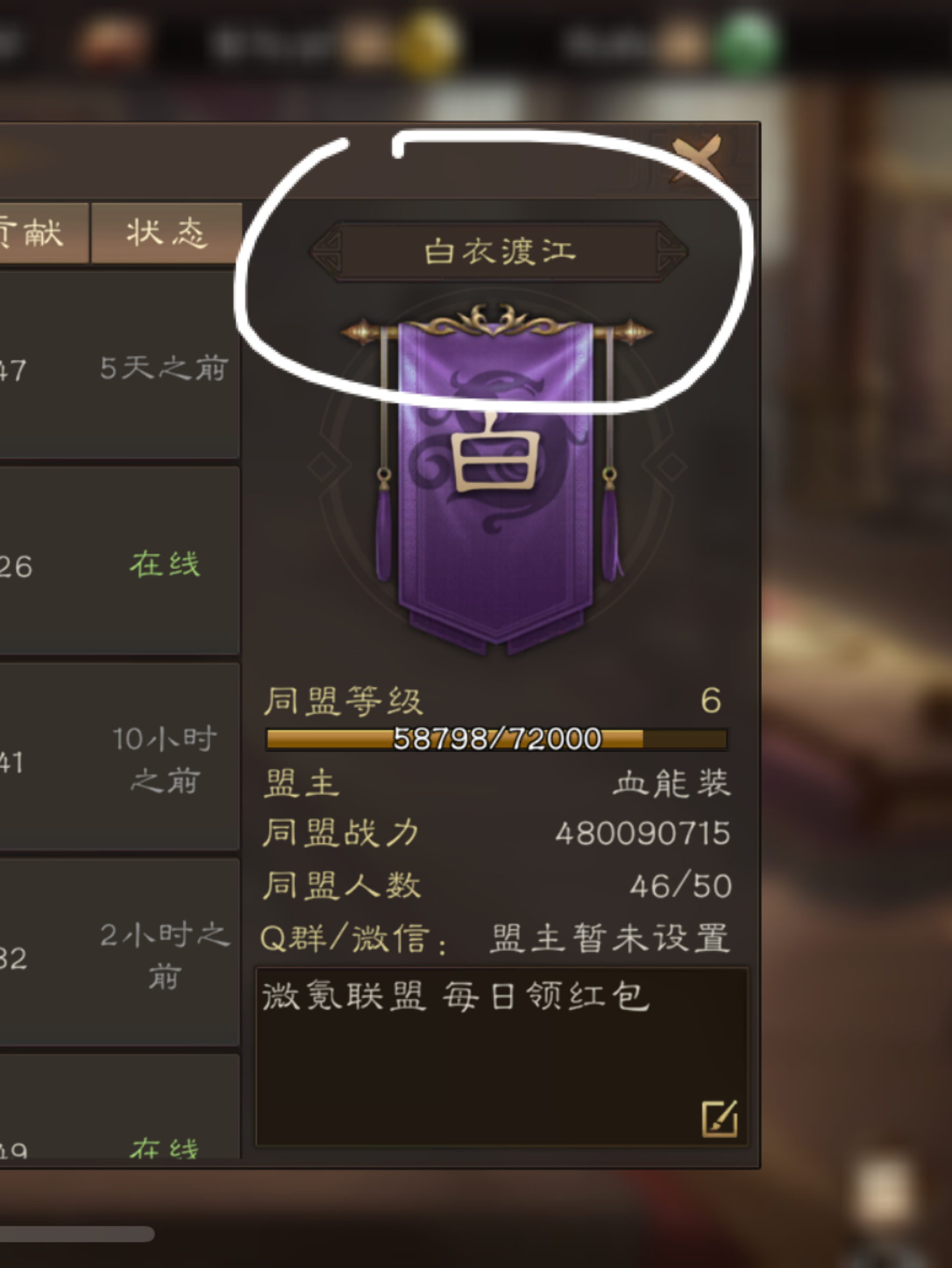Screen dimensions: 952x1268
Task: Click the left arrow ornament of name plate
Action: click(327, 251)
